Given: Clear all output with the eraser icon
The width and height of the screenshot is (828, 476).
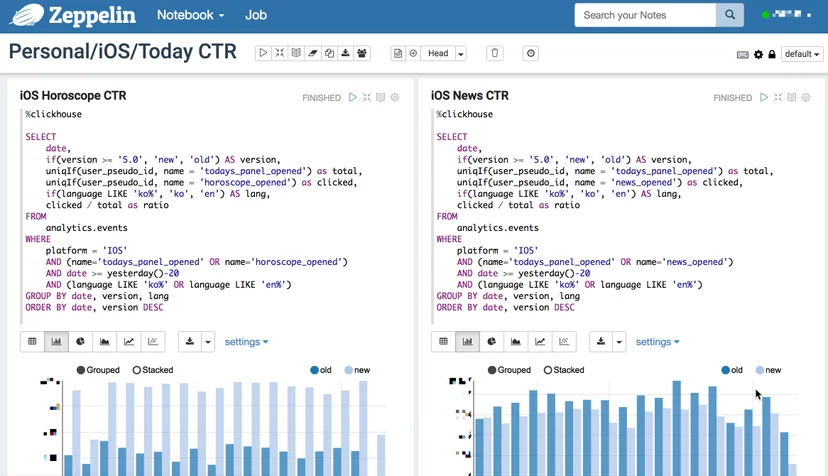Looking at the screenshot, I should click(x=313, y=53).
